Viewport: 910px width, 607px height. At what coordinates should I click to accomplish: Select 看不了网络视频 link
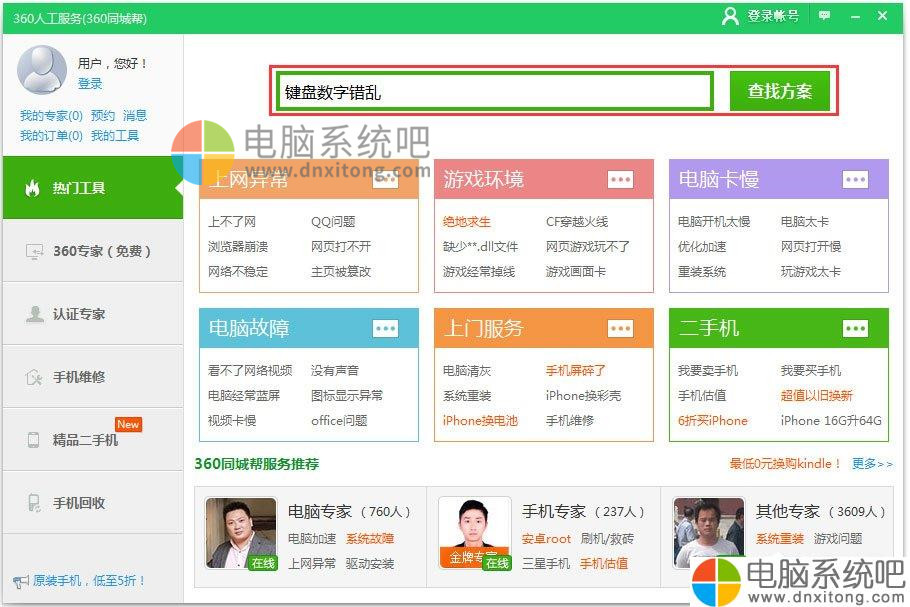(250, 370)
